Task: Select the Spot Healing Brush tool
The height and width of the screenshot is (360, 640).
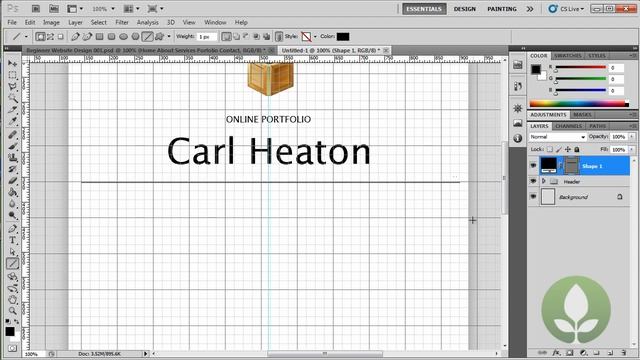Action: [x=12, y=134]
